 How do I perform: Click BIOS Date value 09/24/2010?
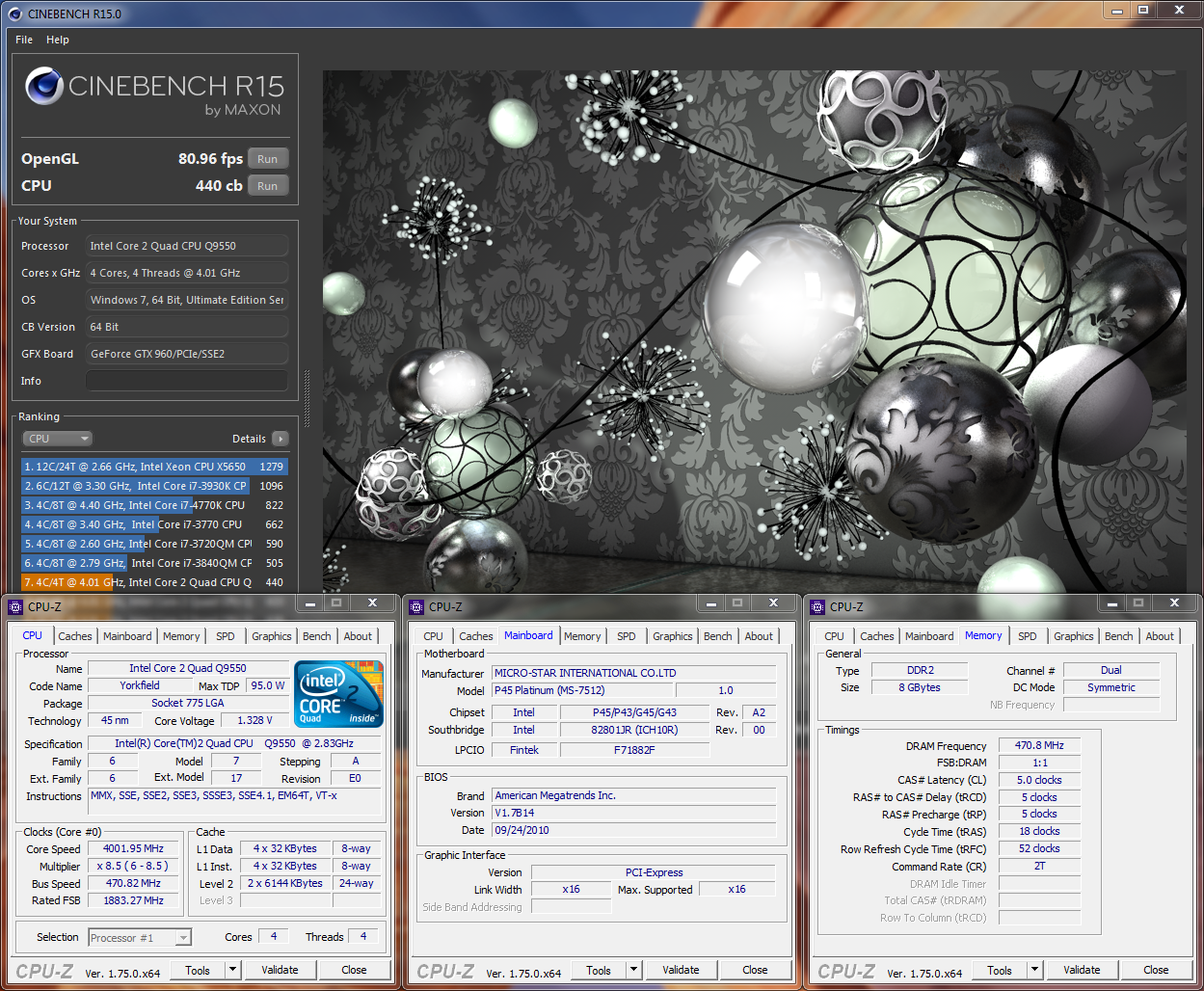click(x=633, y=830)
